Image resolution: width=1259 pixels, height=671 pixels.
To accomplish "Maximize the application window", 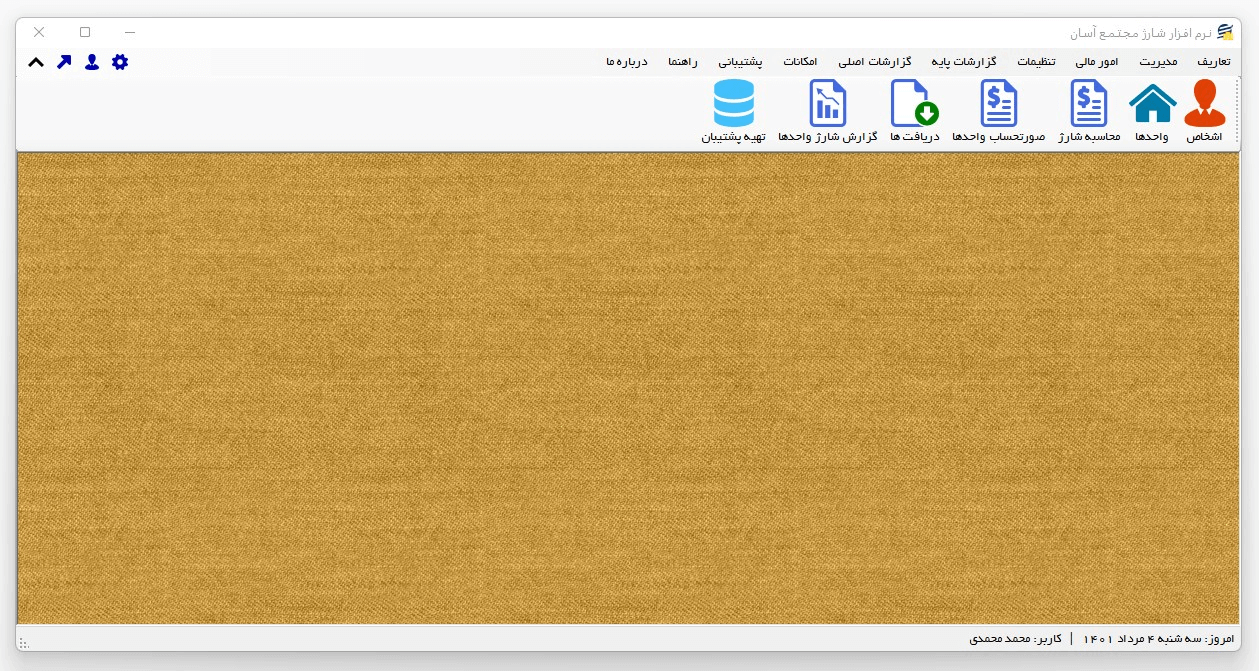I will click(85, 32).
